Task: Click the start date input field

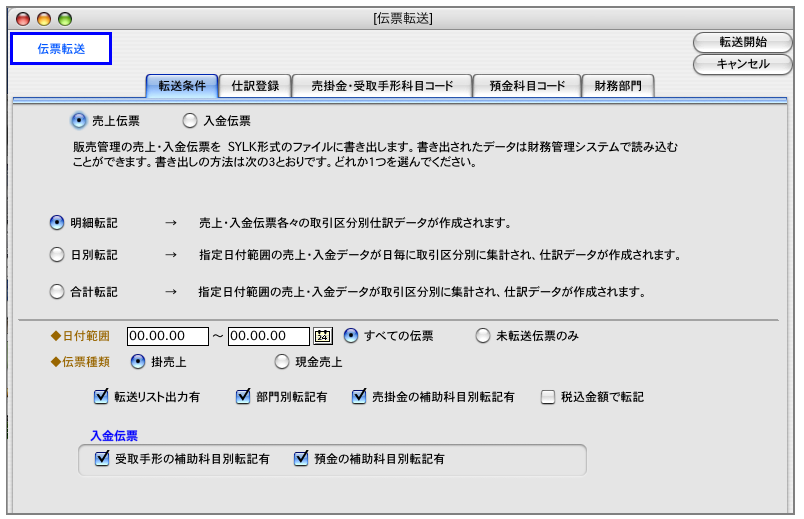Action: (x=168, y=336)
